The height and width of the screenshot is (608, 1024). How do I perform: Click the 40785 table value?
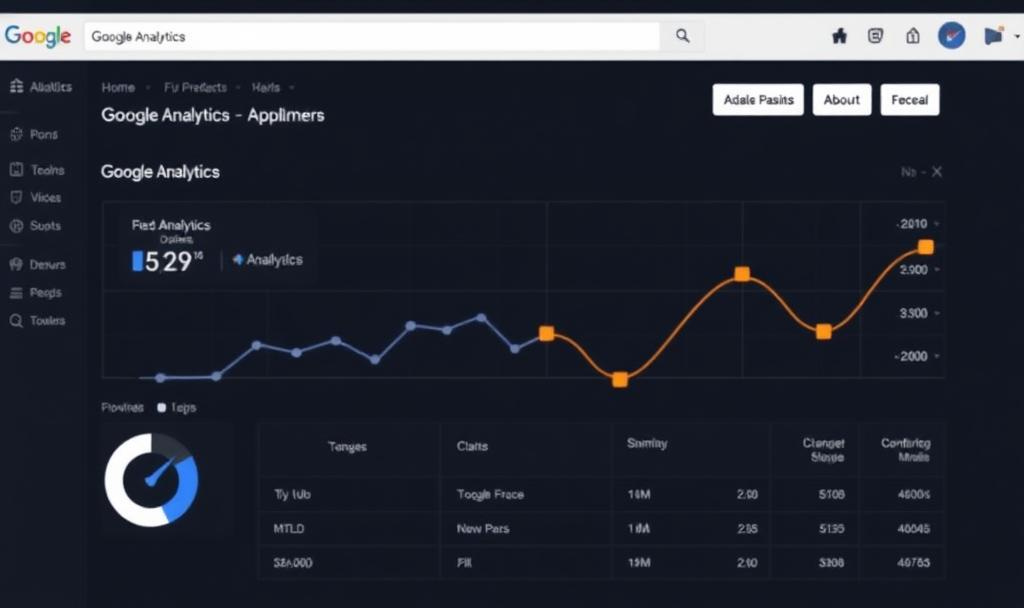(x=914, y=562)
